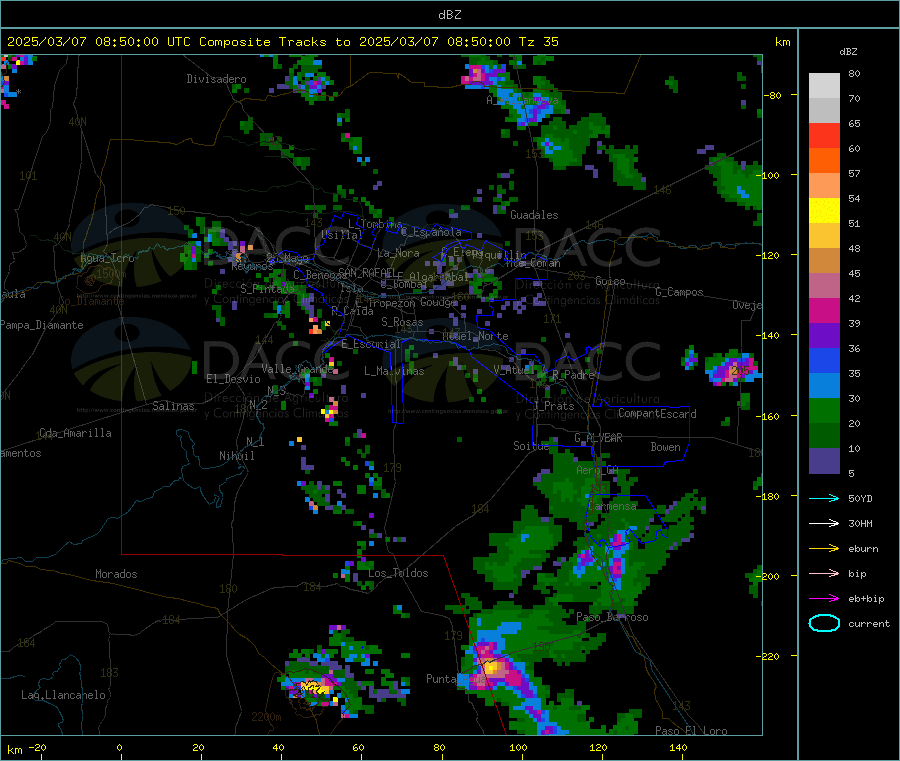
Task: Choose the 20 dBZ green color swatch
Action: tap(824, 410)
